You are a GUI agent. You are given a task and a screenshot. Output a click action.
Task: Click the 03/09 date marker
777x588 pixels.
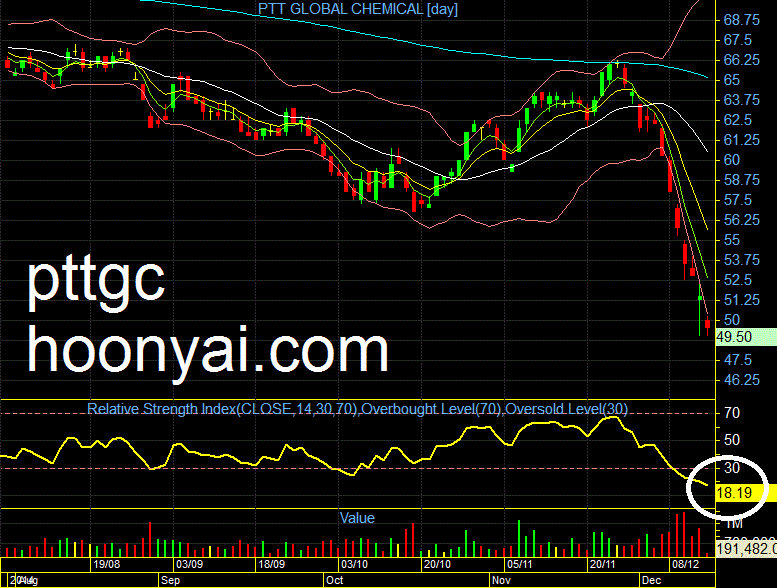(189, 564)
